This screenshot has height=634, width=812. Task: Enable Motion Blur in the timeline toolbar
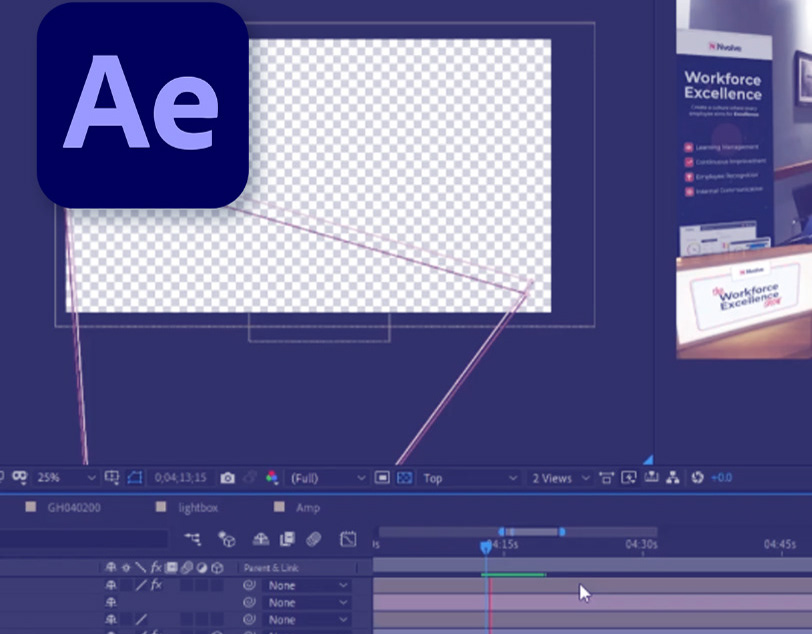click(314, 539)
